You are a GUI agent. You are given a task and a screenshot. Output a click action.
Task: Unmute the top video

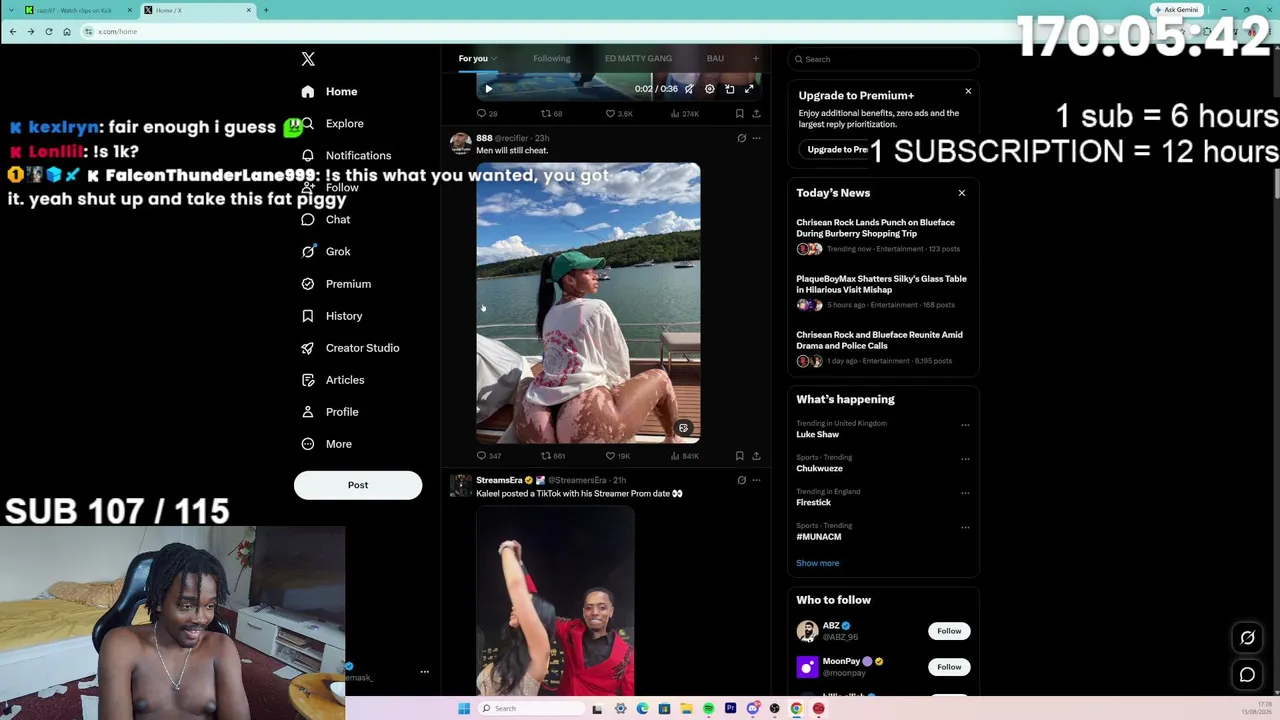pyautogui.click(x=689, y=89)
